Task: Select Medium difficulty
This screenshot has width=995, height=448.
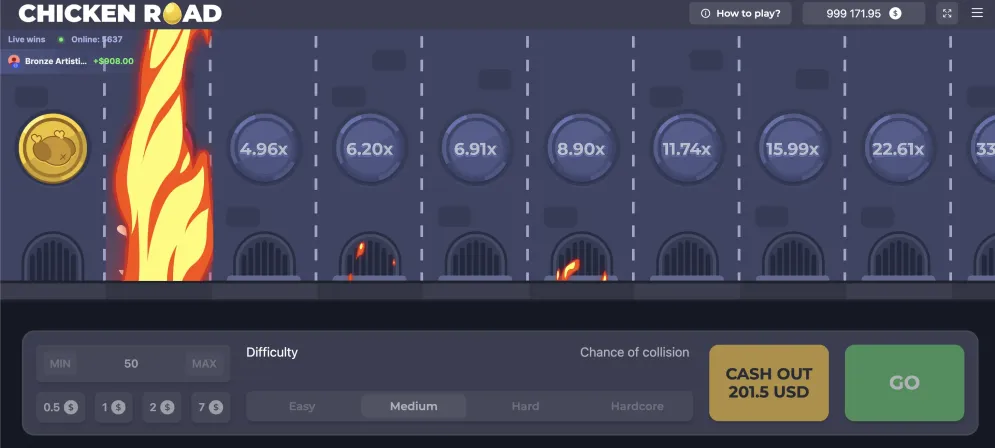Action: [x=414, y=406]
